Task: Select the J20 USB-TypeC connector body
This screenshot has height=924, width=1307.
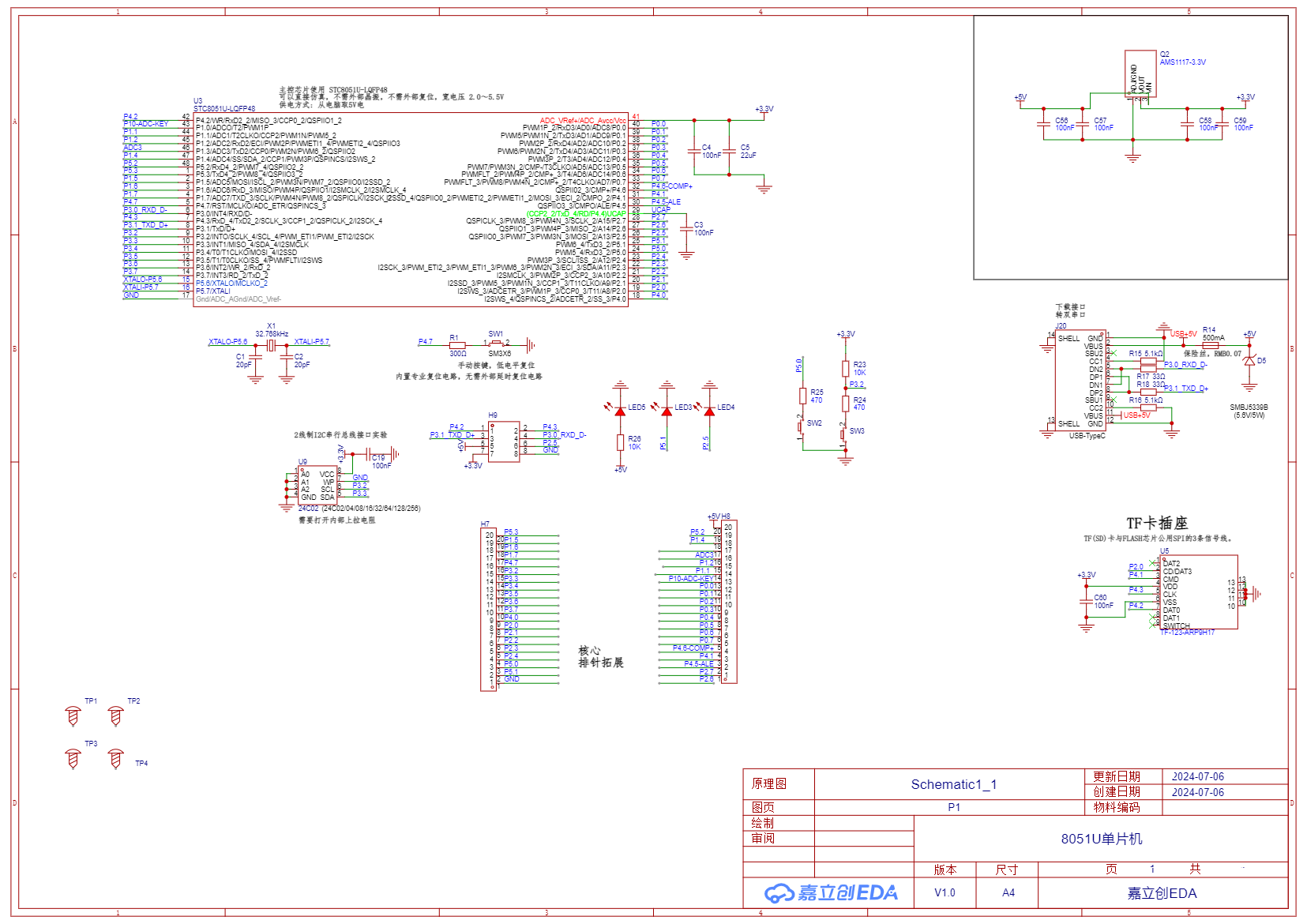Action: pyautogui.click(x=1080, y=381)
